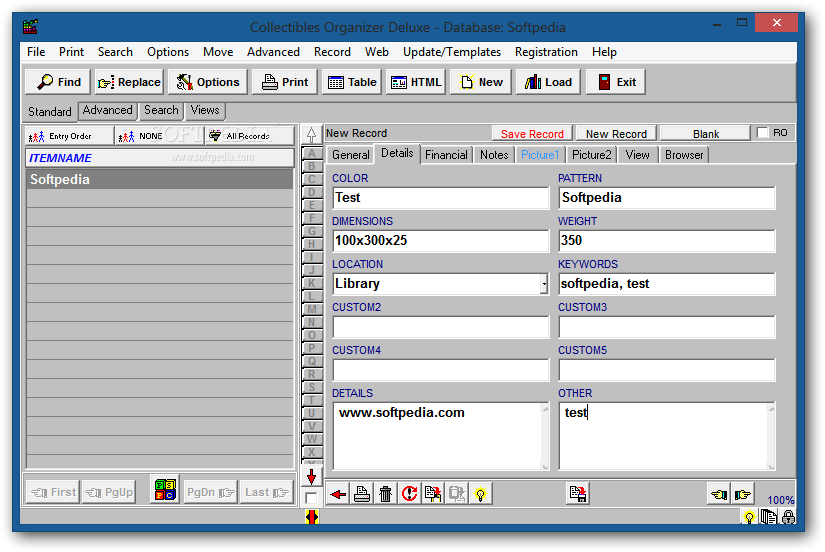Toggle the RO read-only checkbox
825x552 pixels.
pyautogui.click(x=762, y=133)
